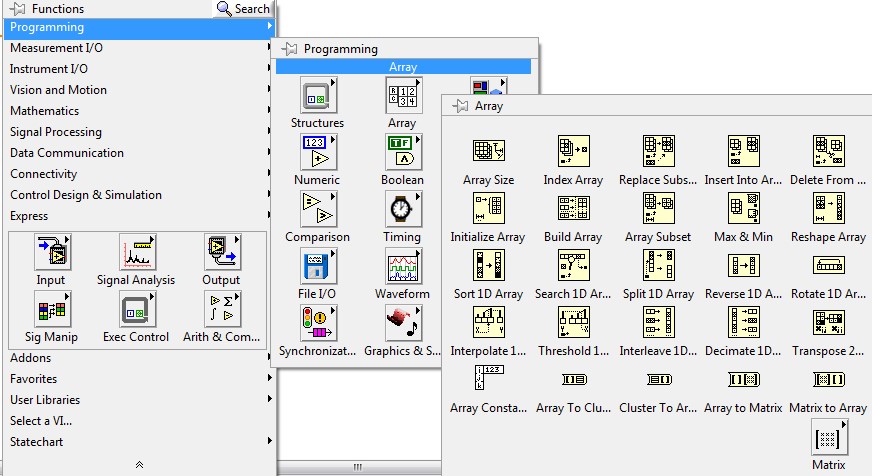Viewport: 872px width, 476px height.
Task: Select the Split 1D Array function
Action: [x=658, y=265]
